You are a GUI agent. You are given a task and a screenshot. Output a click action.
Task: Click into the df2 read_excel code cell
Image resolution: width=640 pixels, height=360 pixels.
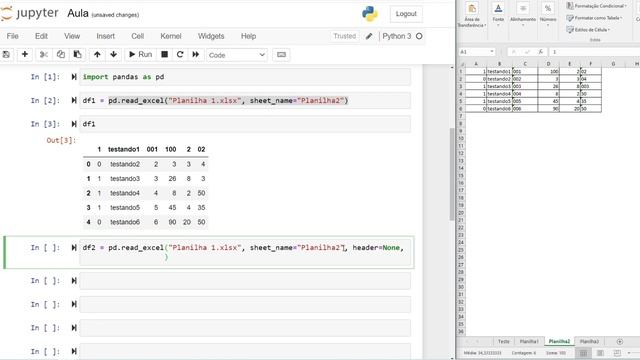[x=245, y=252]
